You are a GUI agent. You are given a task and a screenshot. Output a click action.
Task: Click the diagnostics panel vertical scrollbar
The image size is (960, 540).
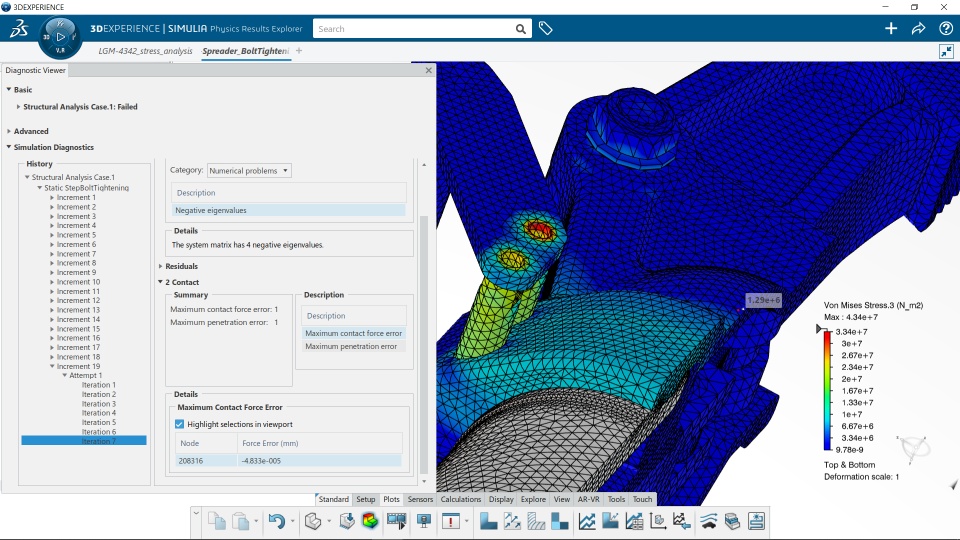[424, 343]
